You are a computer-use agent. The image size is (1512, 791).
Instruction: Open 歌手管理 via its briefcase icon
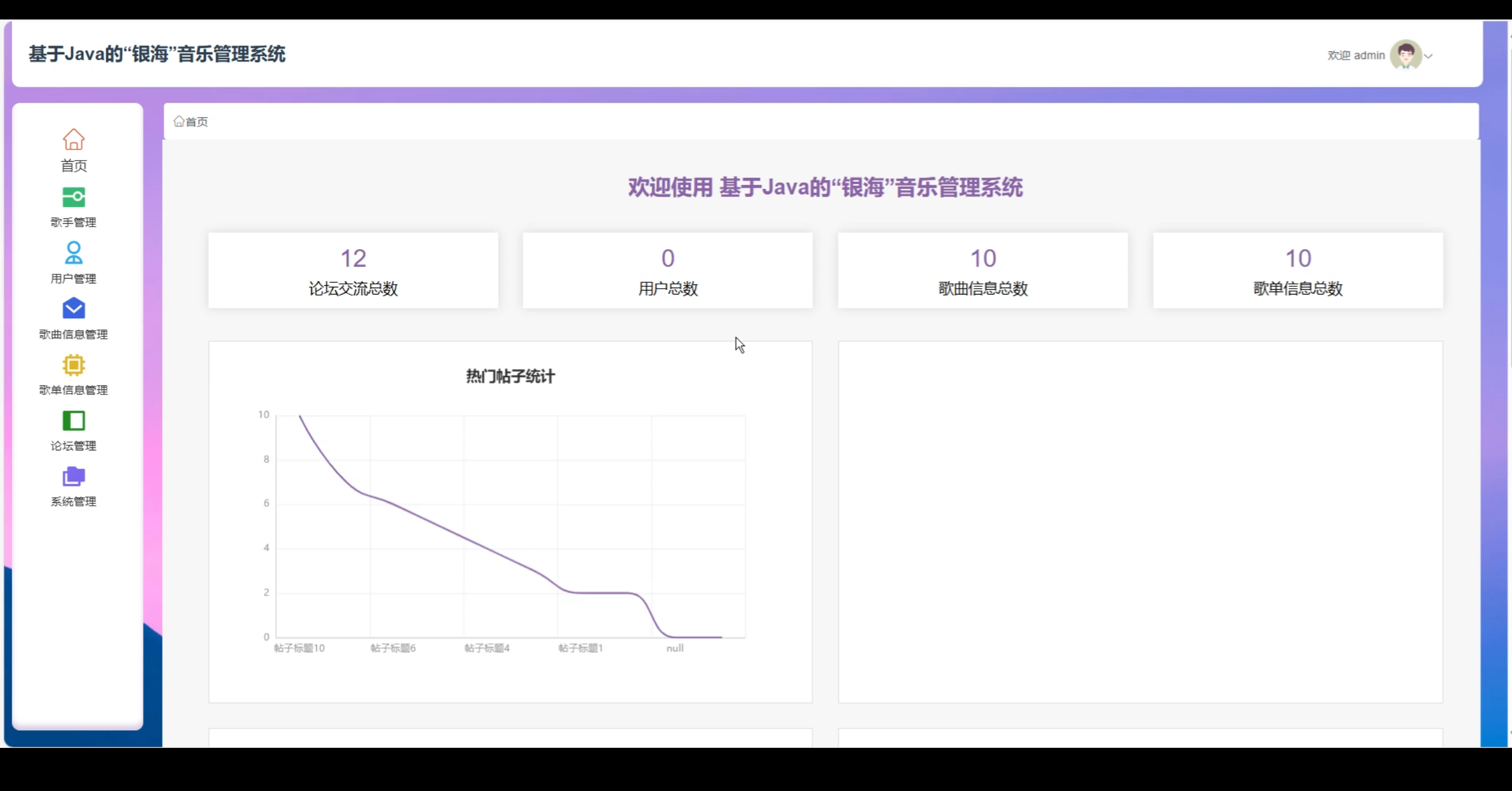point(73,197)
